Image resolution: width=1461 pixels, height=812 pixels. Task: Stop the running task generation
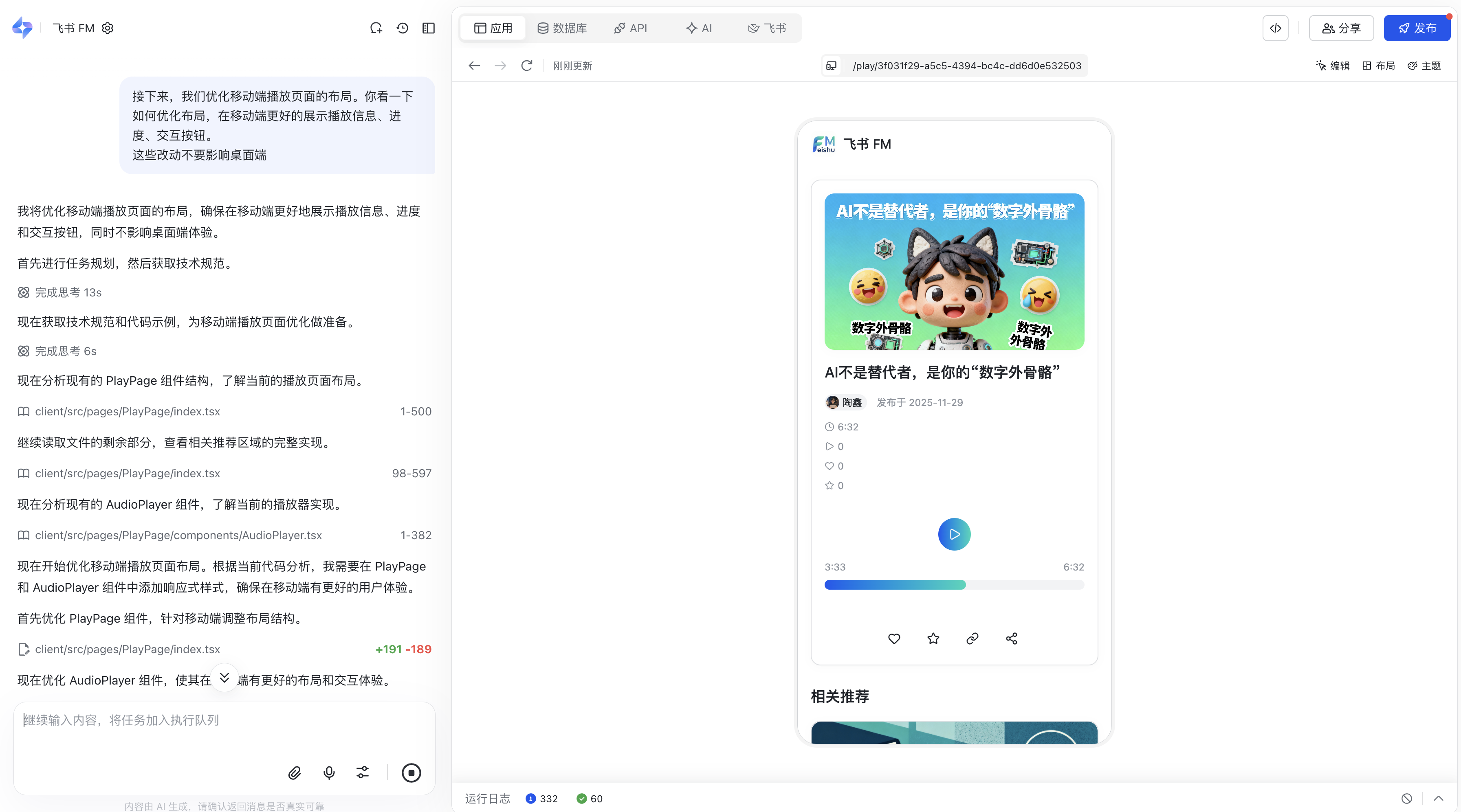click(x=411, y=772)
